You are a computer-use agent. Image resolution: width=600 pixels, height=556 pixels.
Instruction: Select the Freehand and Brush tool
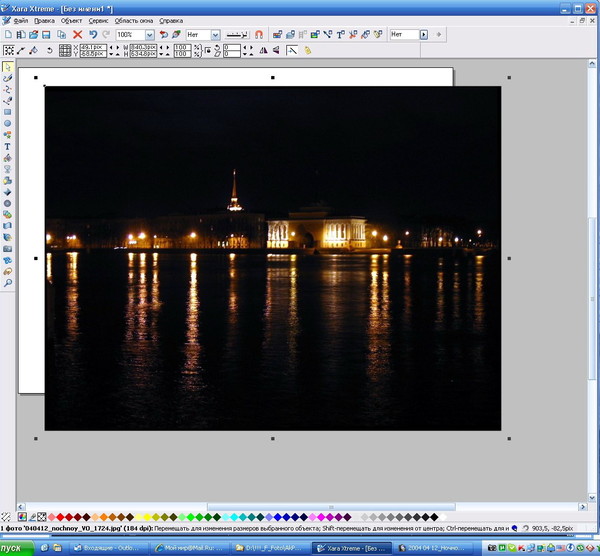(7, 78)
